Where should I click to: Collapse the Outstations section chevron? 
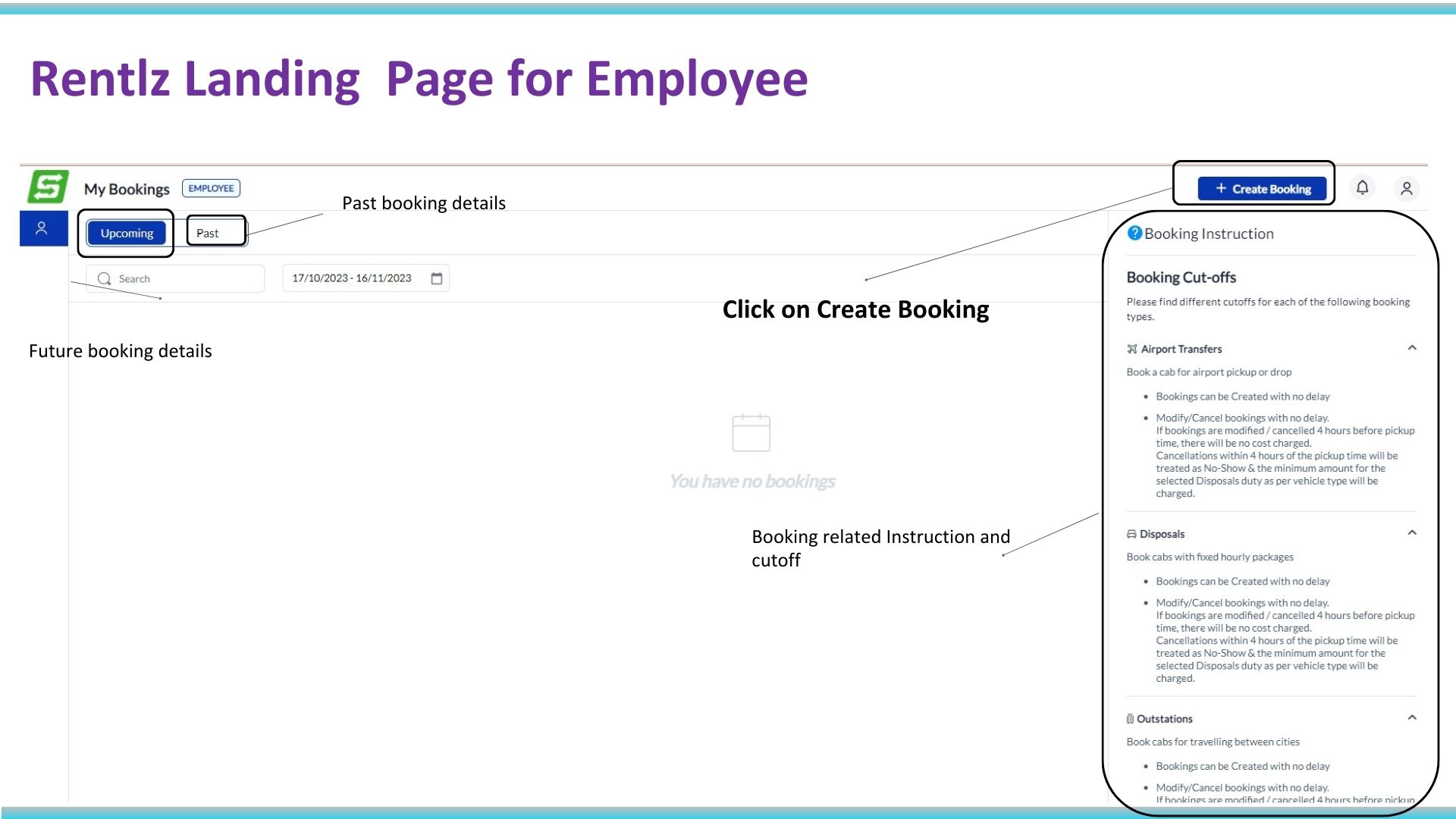click(x=1412, y=718)
